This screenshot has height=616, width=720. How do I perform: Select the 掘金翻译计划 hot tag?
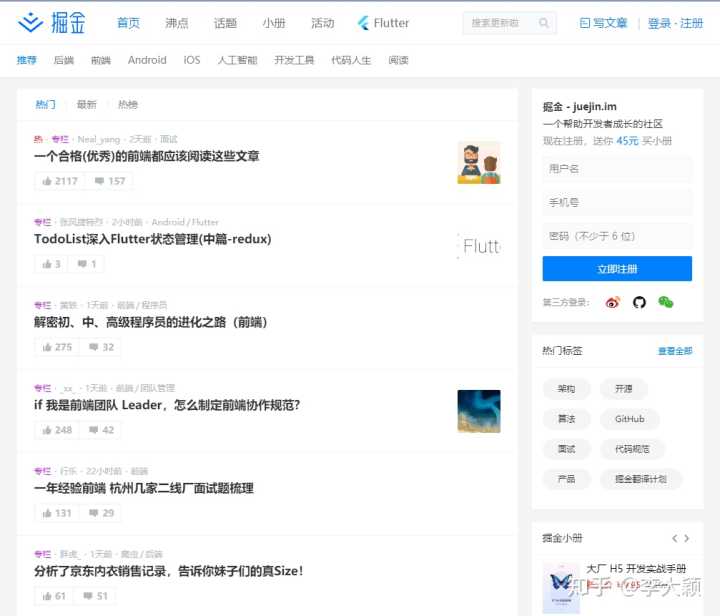coord(641,479)
